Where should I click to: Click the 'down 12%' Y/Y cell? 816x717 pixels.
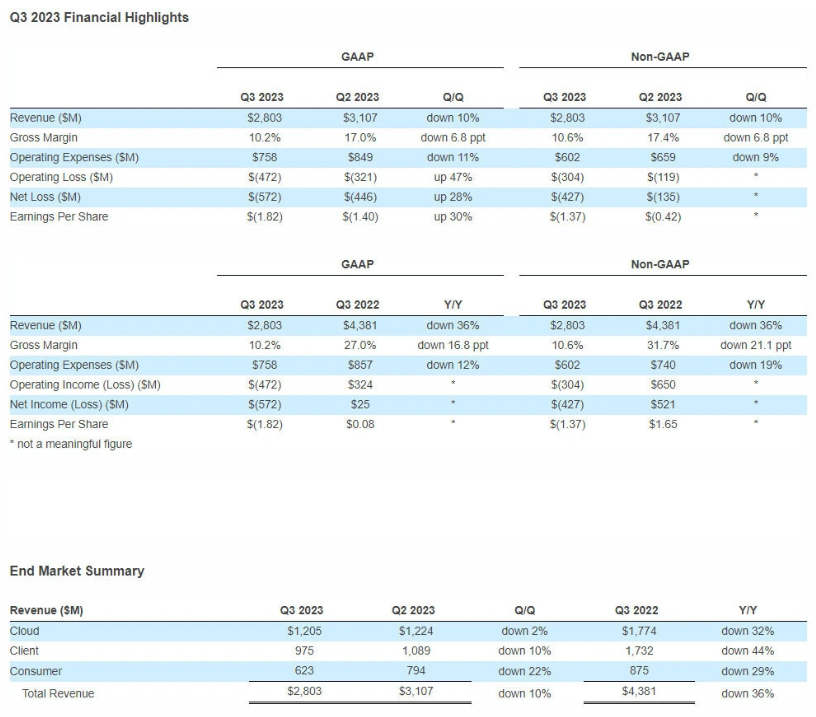pyautogui.click(x=453, y=365)
